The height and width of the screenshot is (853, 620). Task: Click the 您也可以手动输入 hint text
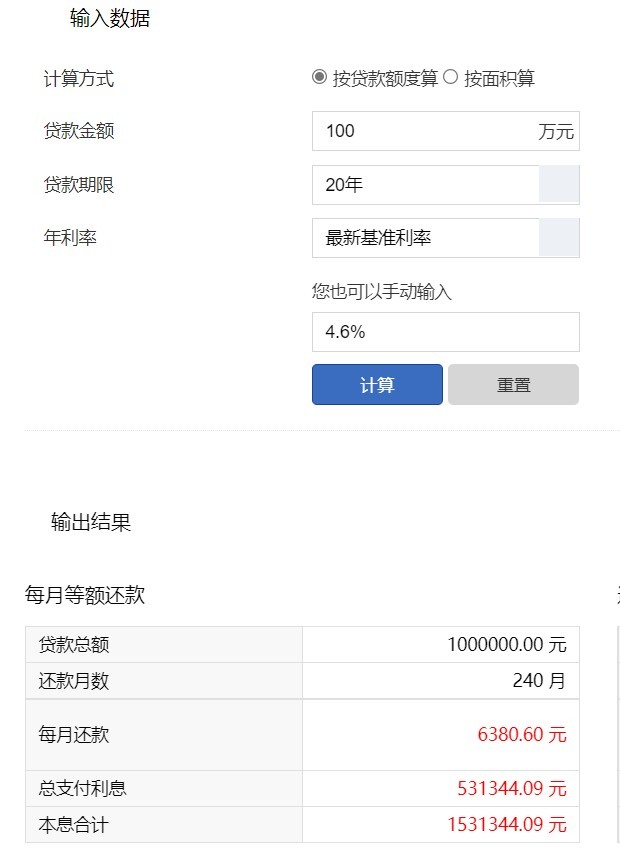(x=382, y=292)
